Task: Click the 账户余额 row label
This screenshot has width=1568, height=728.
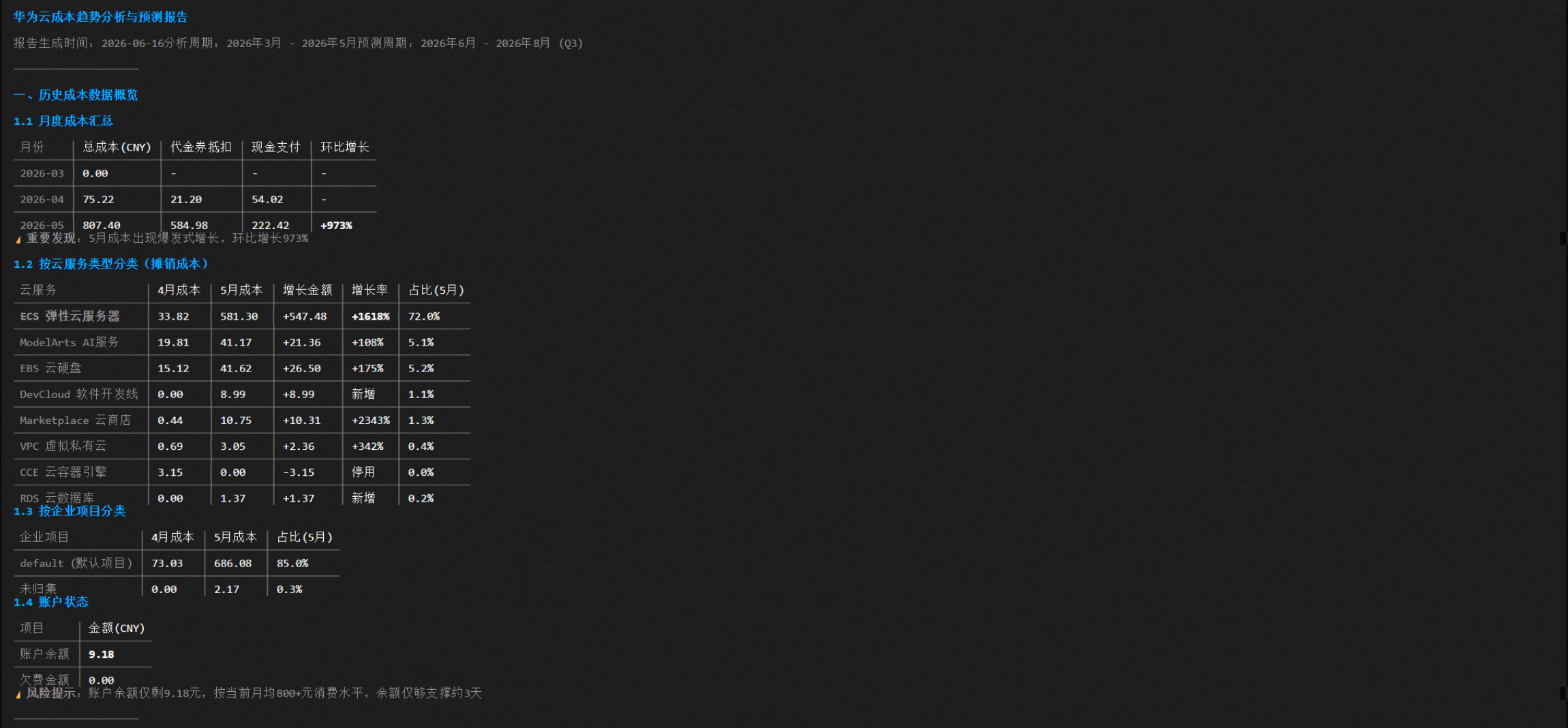Action: tap(44, 654)
